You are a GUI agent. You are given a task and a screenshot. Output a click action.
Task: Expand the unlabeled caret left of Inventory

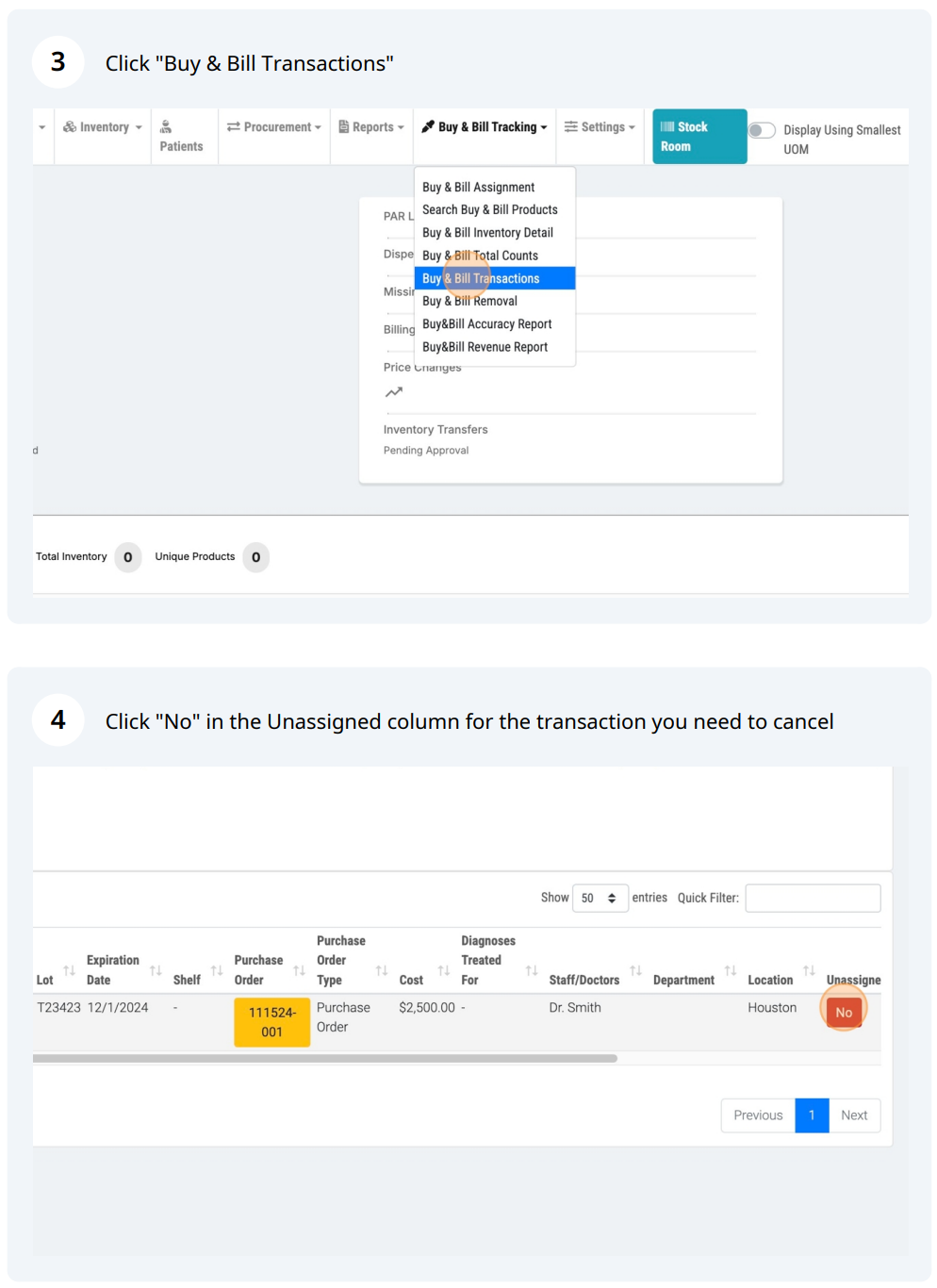41,127
